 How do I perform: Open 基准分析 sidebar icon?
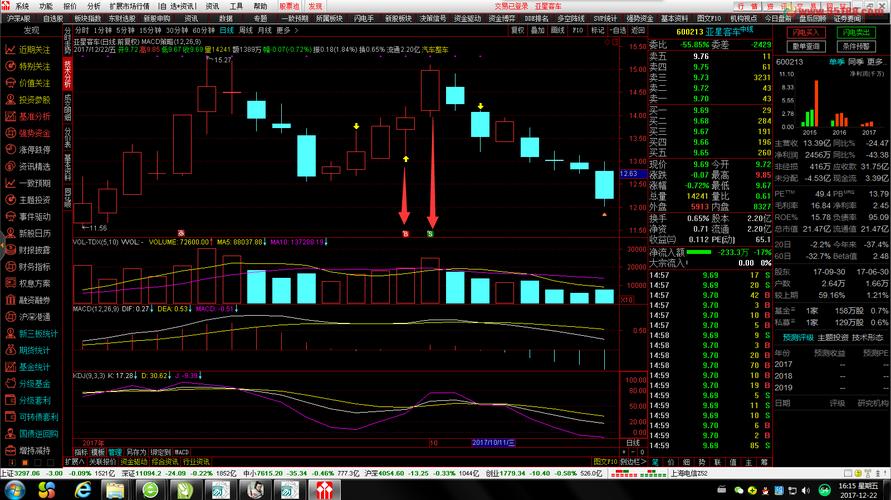click(x=10, y=116)
